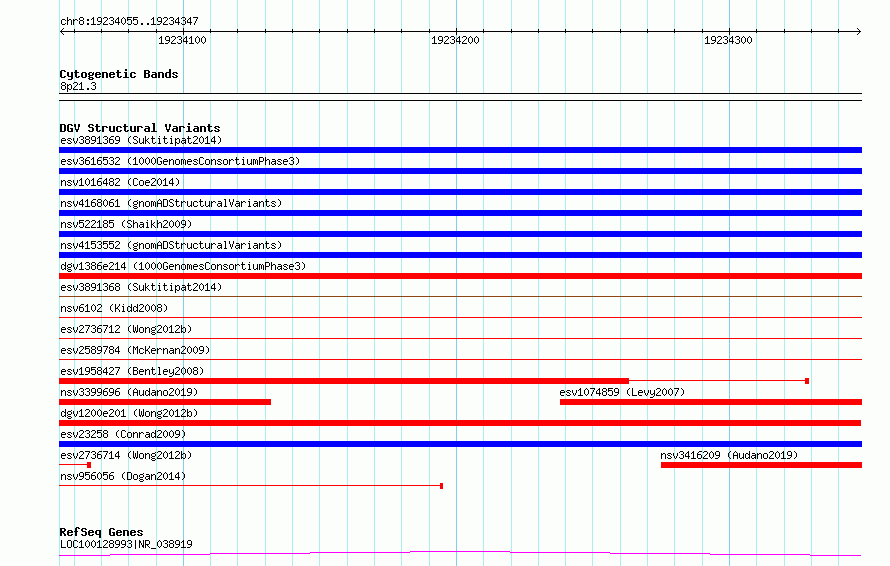The image size is (890, 566).
Task: Open the nsv6102 (Kidd2008) variant
Action: coord(114,308)
